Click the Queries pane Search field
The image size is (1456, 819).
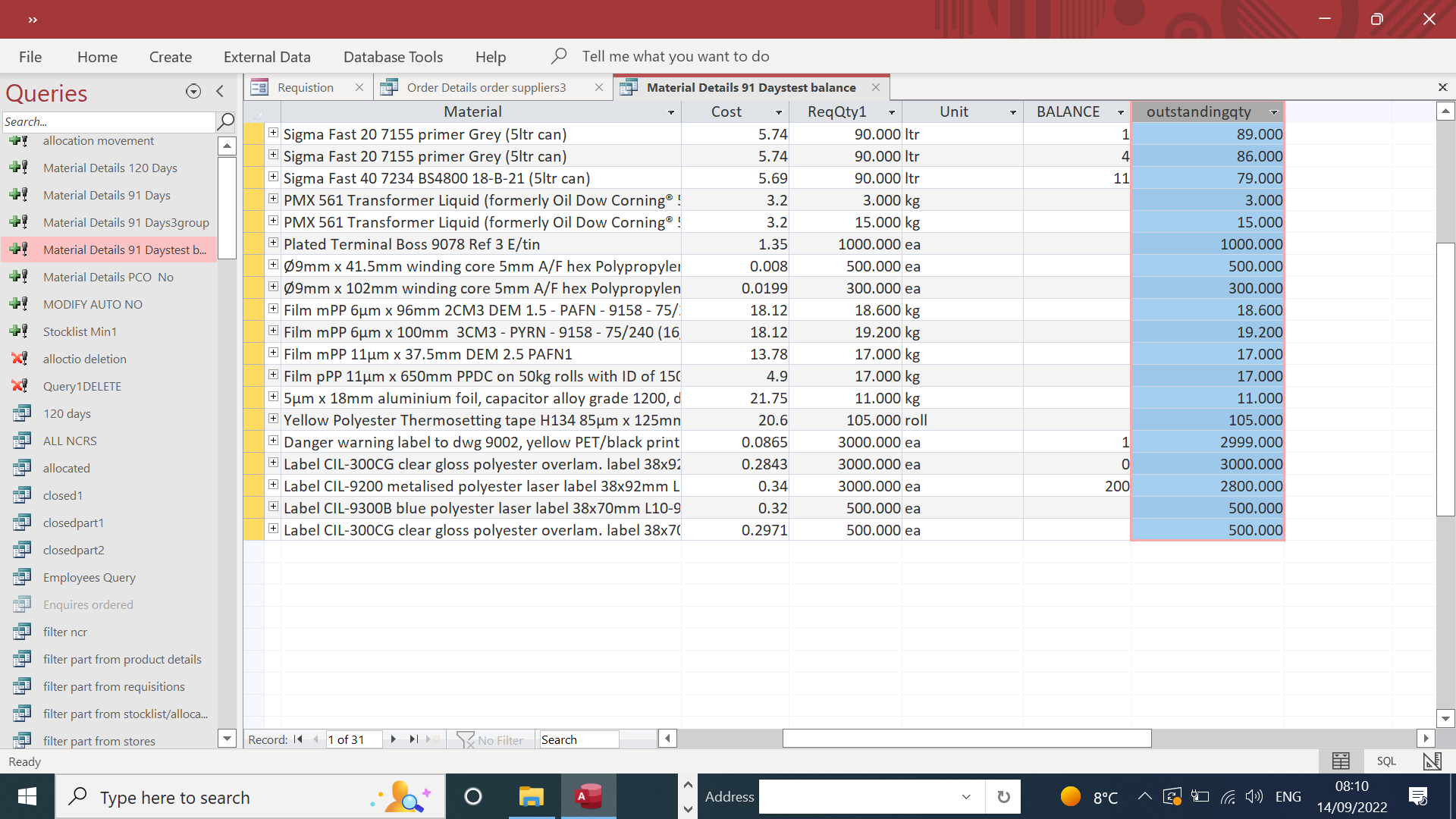click(108, 121)
